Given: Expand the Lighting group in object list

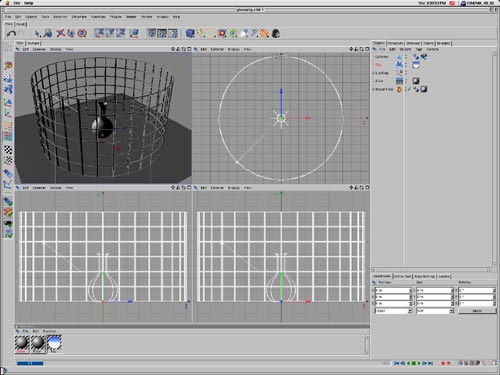Looking at the screenshot, I should click(373, 73).
